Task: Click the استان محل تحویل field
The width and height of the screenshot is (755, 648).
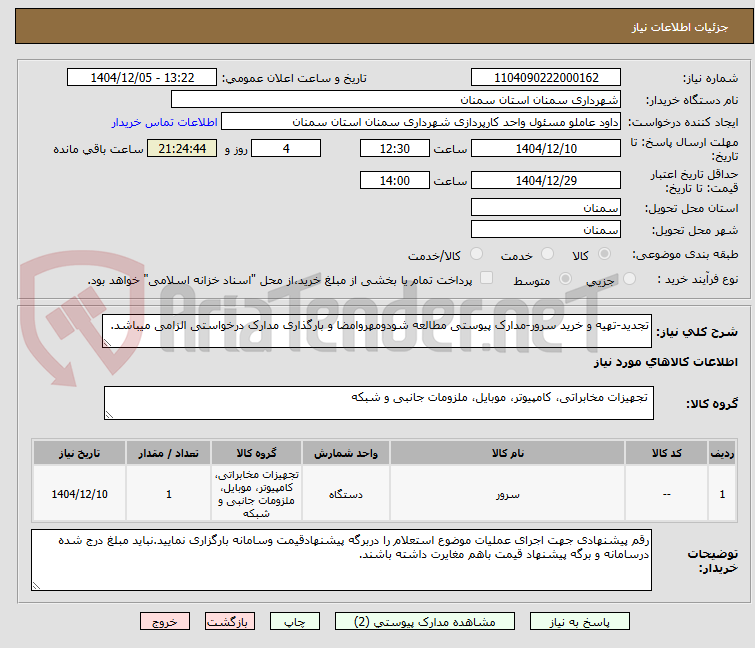Action: (x=546, y=207)
